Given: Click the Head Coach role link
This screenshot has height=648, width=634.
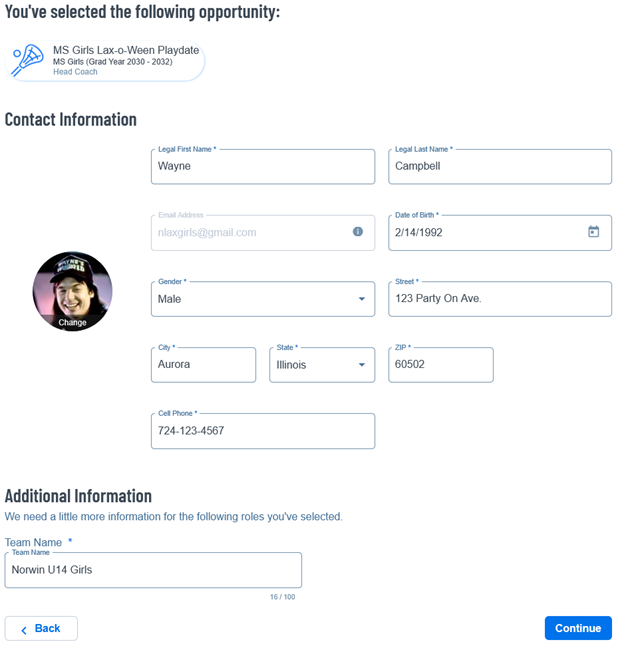Looking at the screenshot, I should 75,72.
